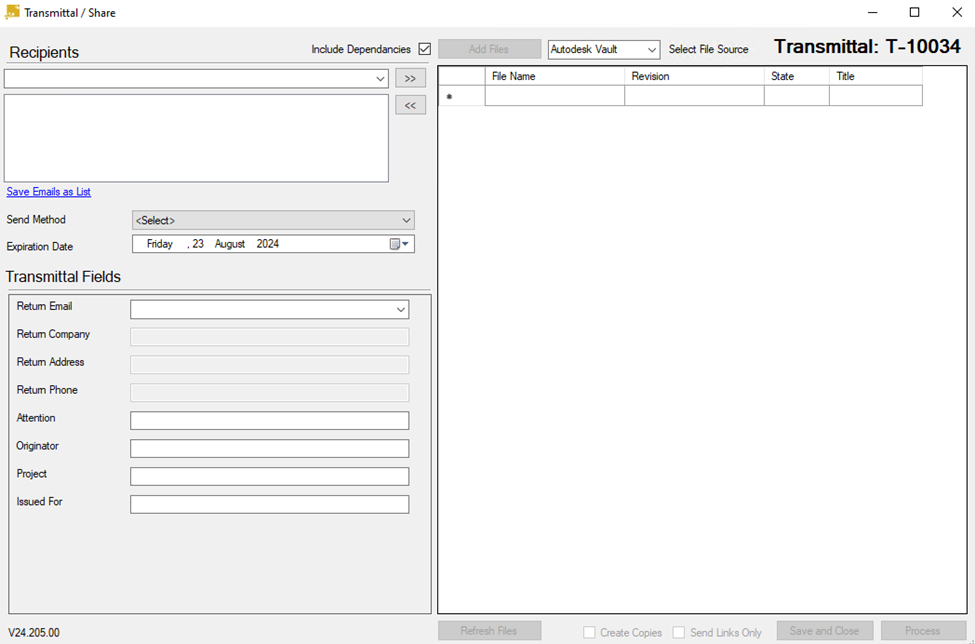
Task: Open the Autodesk Vault file source dropdown
Action: coord(604,49)
